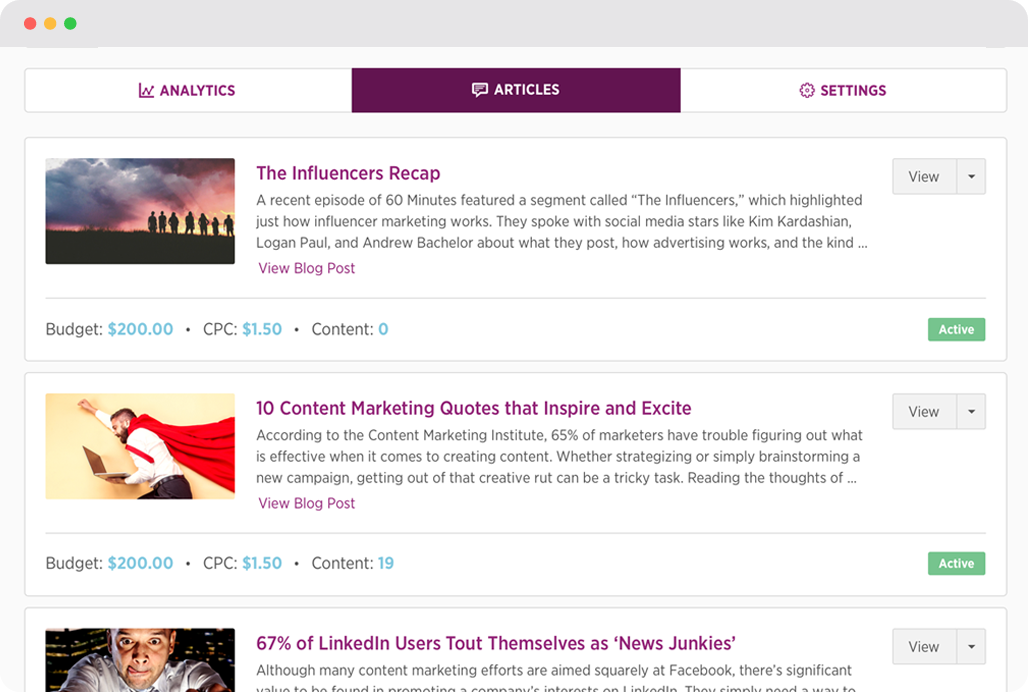Follow View Blog Post link under Content Marketing Quotes
1028x692 pixels.
pos(306,503)
